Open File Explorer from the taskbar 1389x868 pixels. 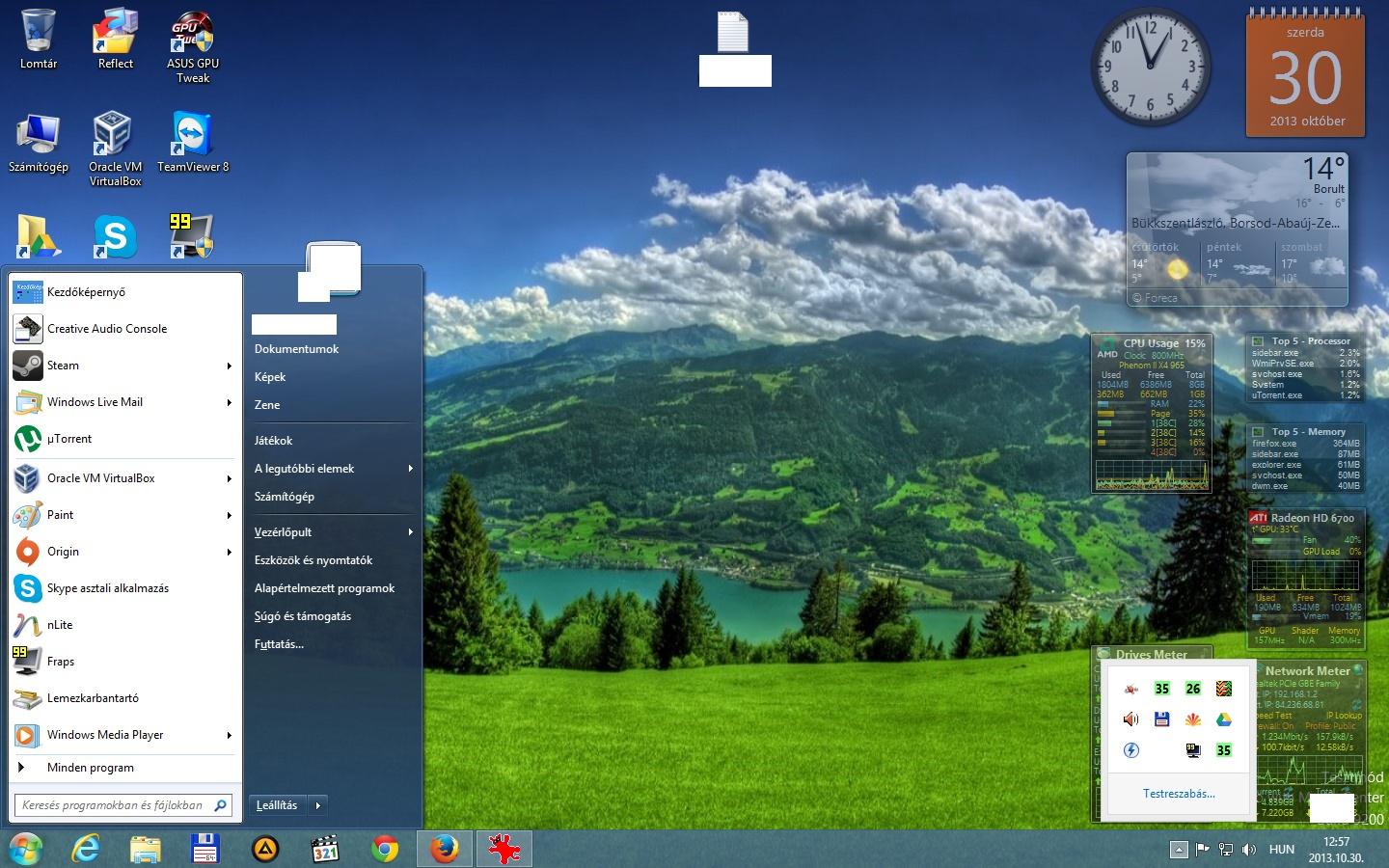pyautogui.click(x=146, y=849)
